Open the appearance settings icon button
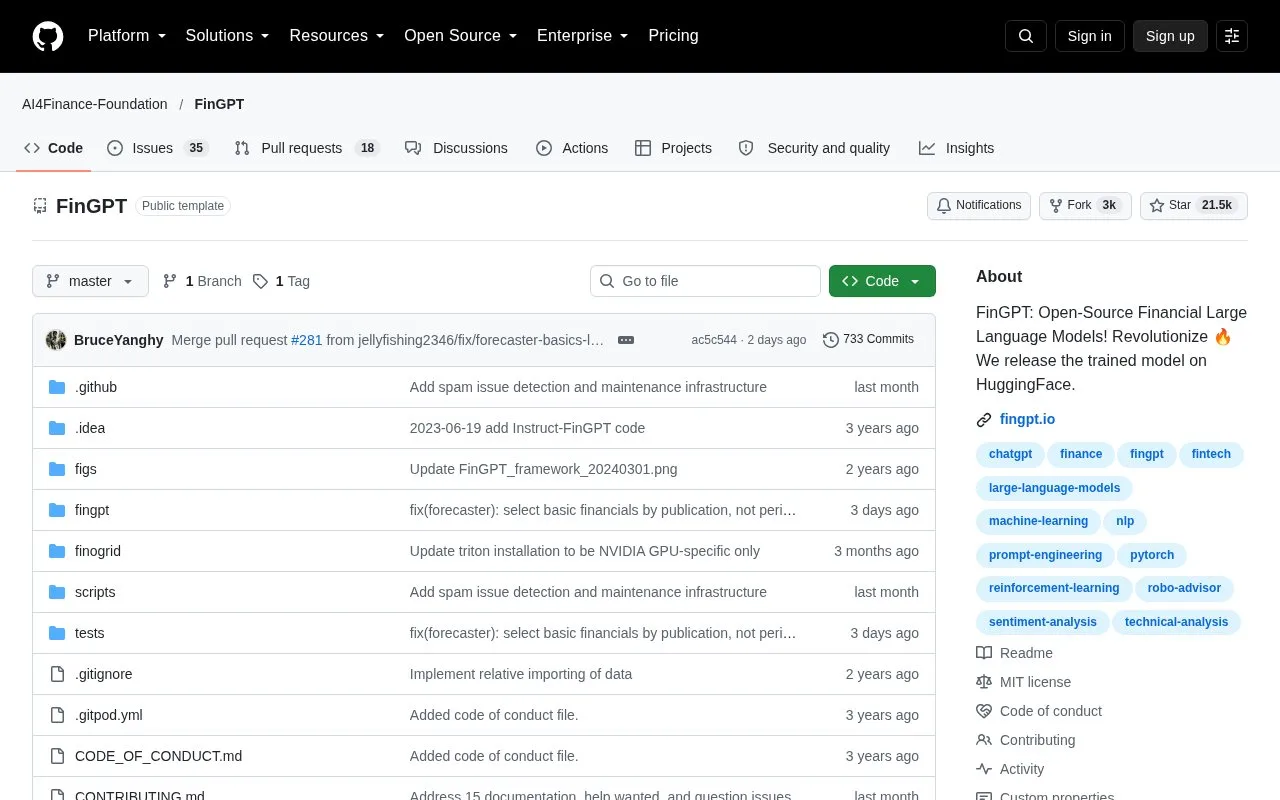The width and height of the screenshot is (1280, 800). 1232,36
